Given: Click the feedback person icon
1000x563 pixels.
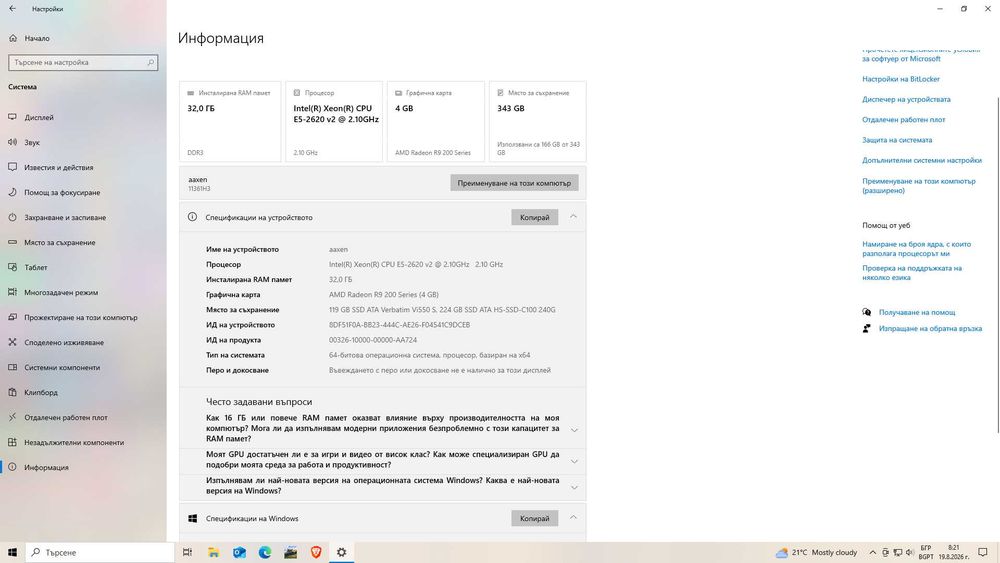Looking at the screenshot, I should pos(866,329).
